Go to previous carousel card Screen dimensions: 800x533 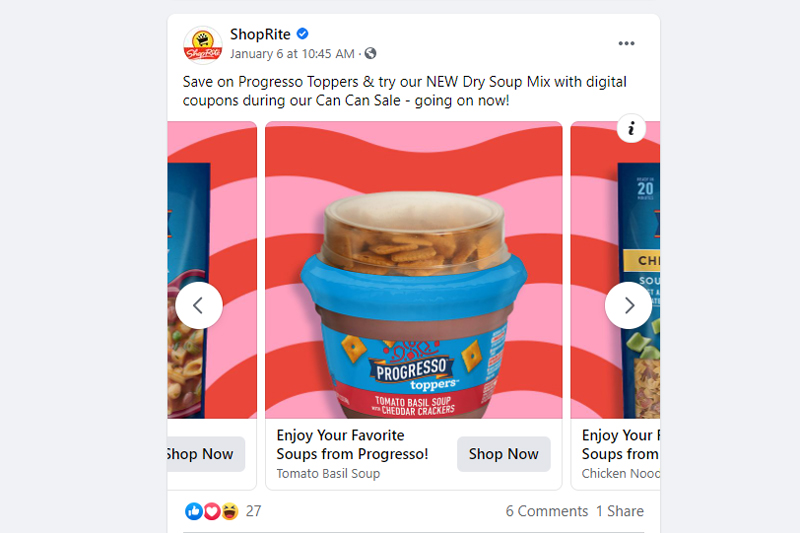198,305
